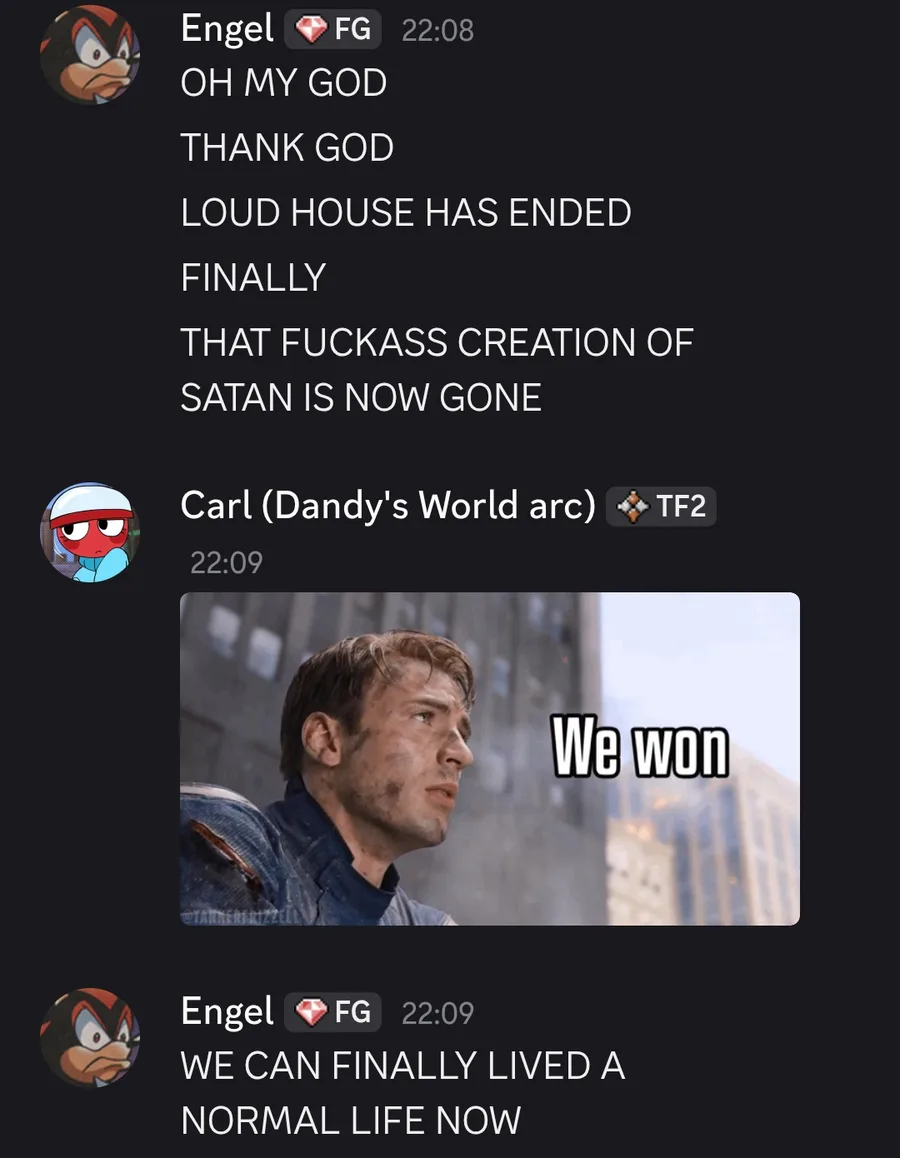Select the 'THANK GOD' message
The width and height of the screenshot is (900, 1158).
point(287,148)
